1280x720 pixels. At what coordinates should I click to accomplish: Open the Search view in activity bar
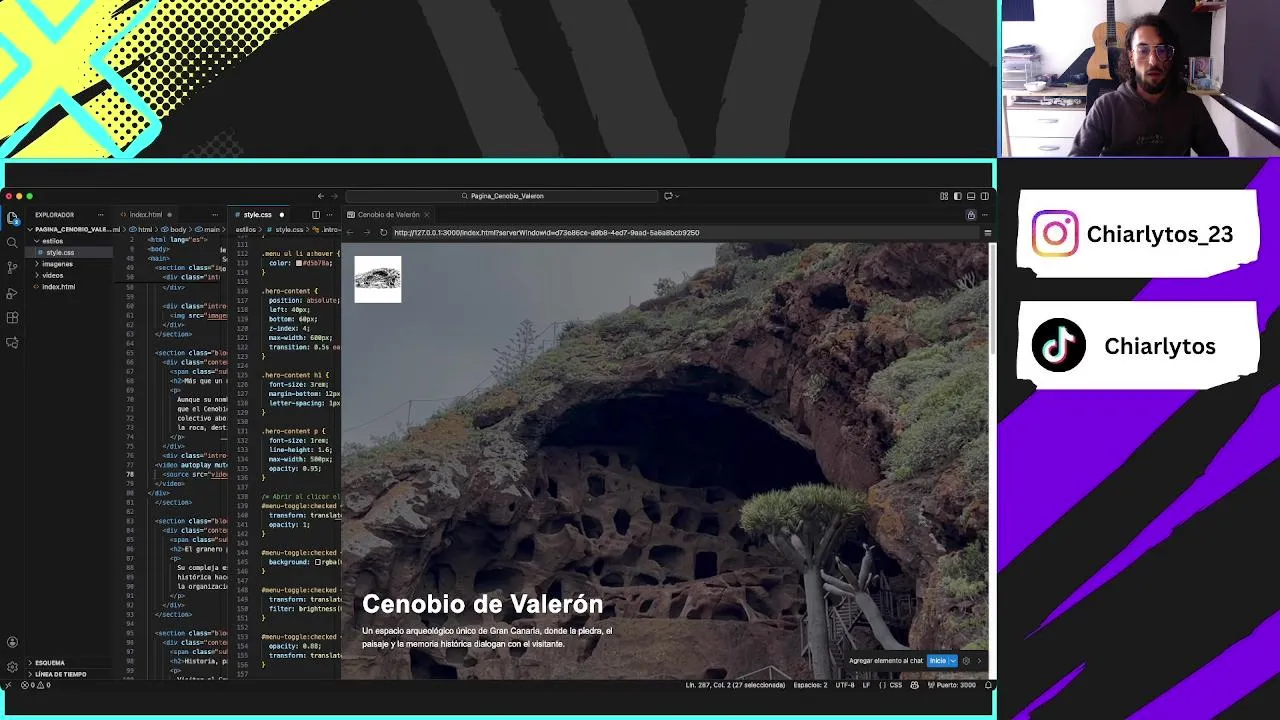point(12,243)
